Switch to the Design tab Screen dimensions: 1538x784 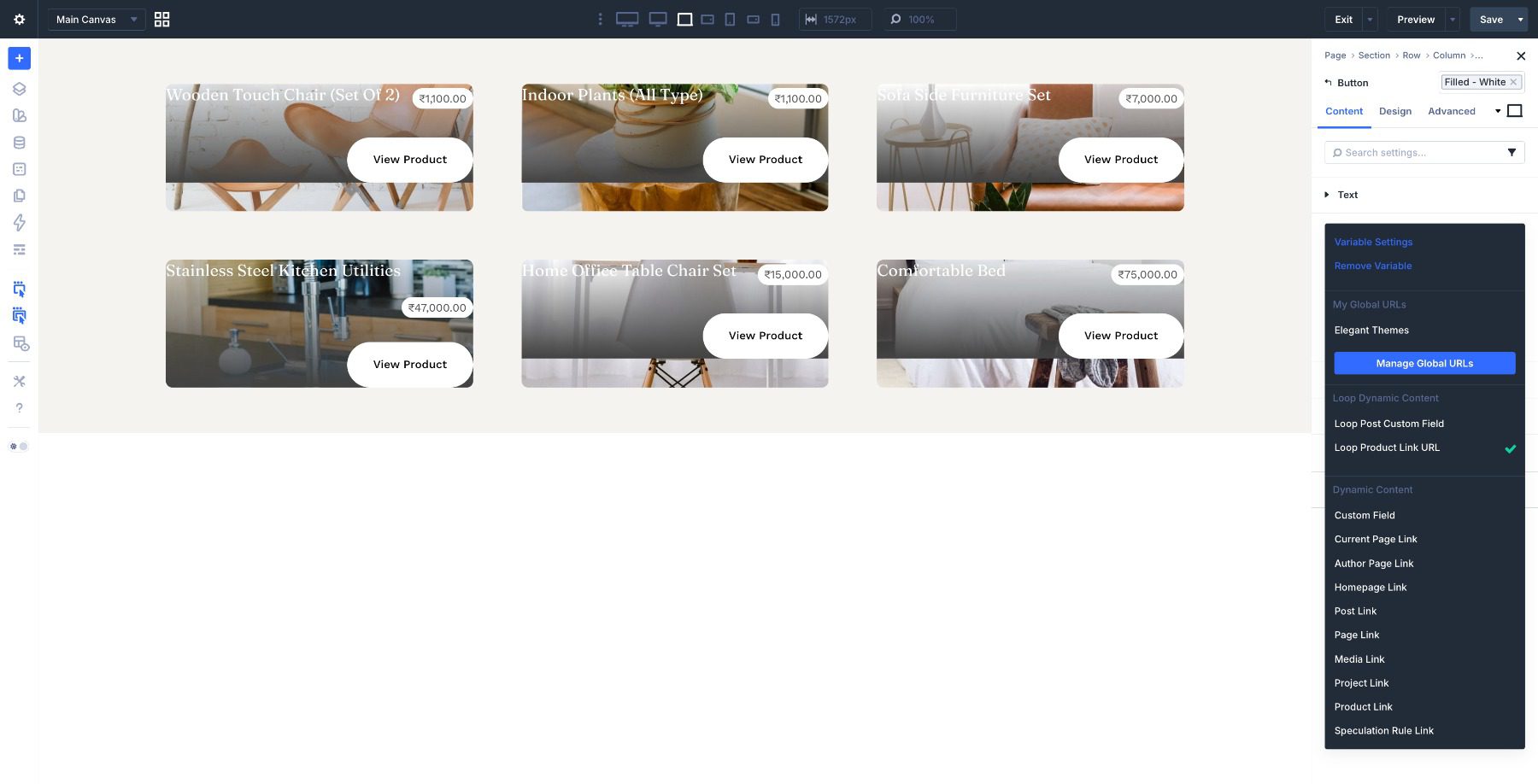[x=1395, y=111]
